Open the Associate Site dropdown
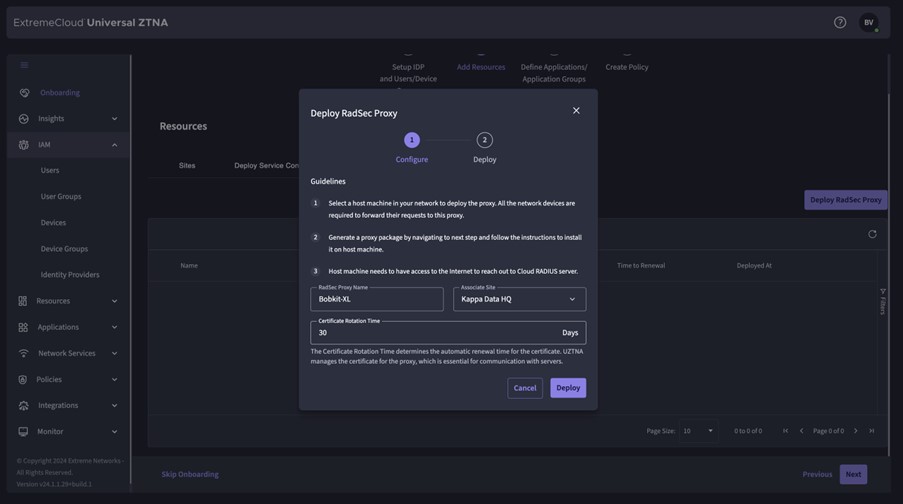The width and height of the screenshot is (903, 504). tap(519, 299)
